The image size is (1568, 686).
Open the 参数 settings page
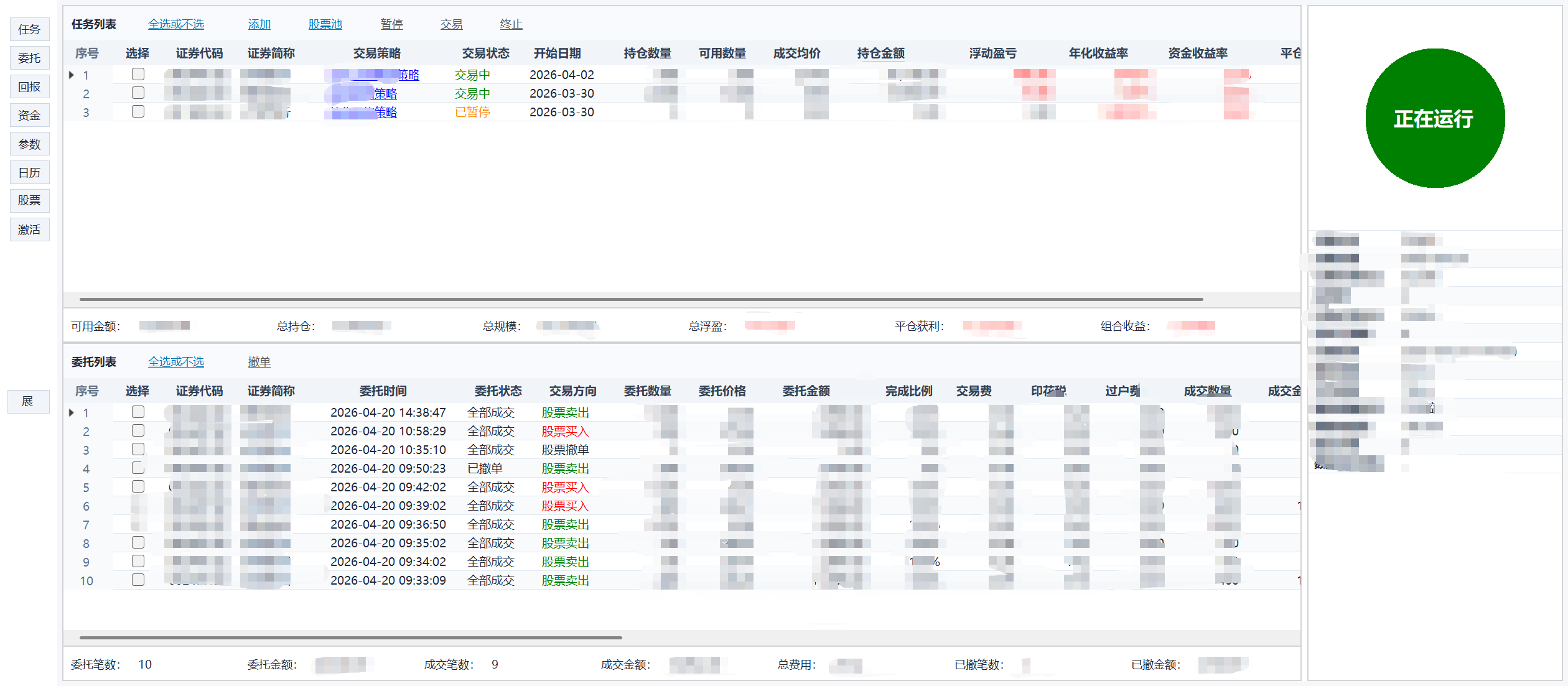(29, 144)
